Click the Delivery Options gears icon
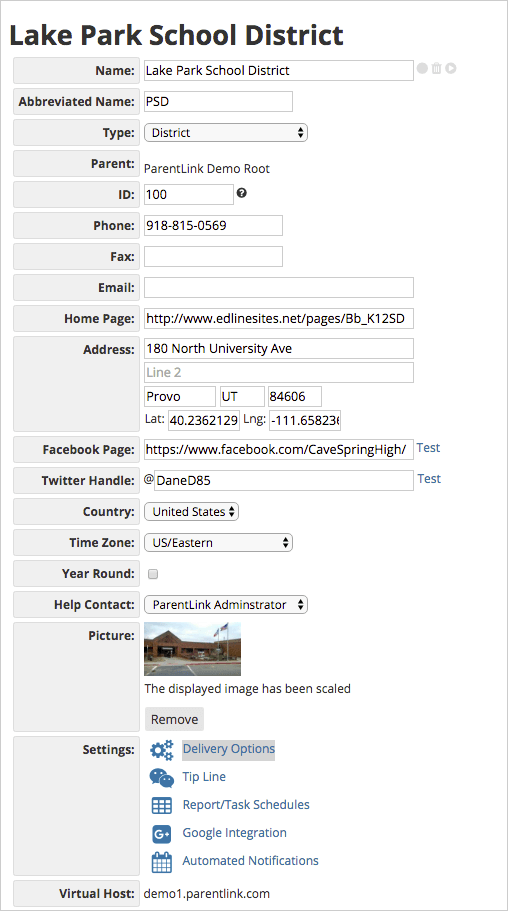 [x=162, y=749]
